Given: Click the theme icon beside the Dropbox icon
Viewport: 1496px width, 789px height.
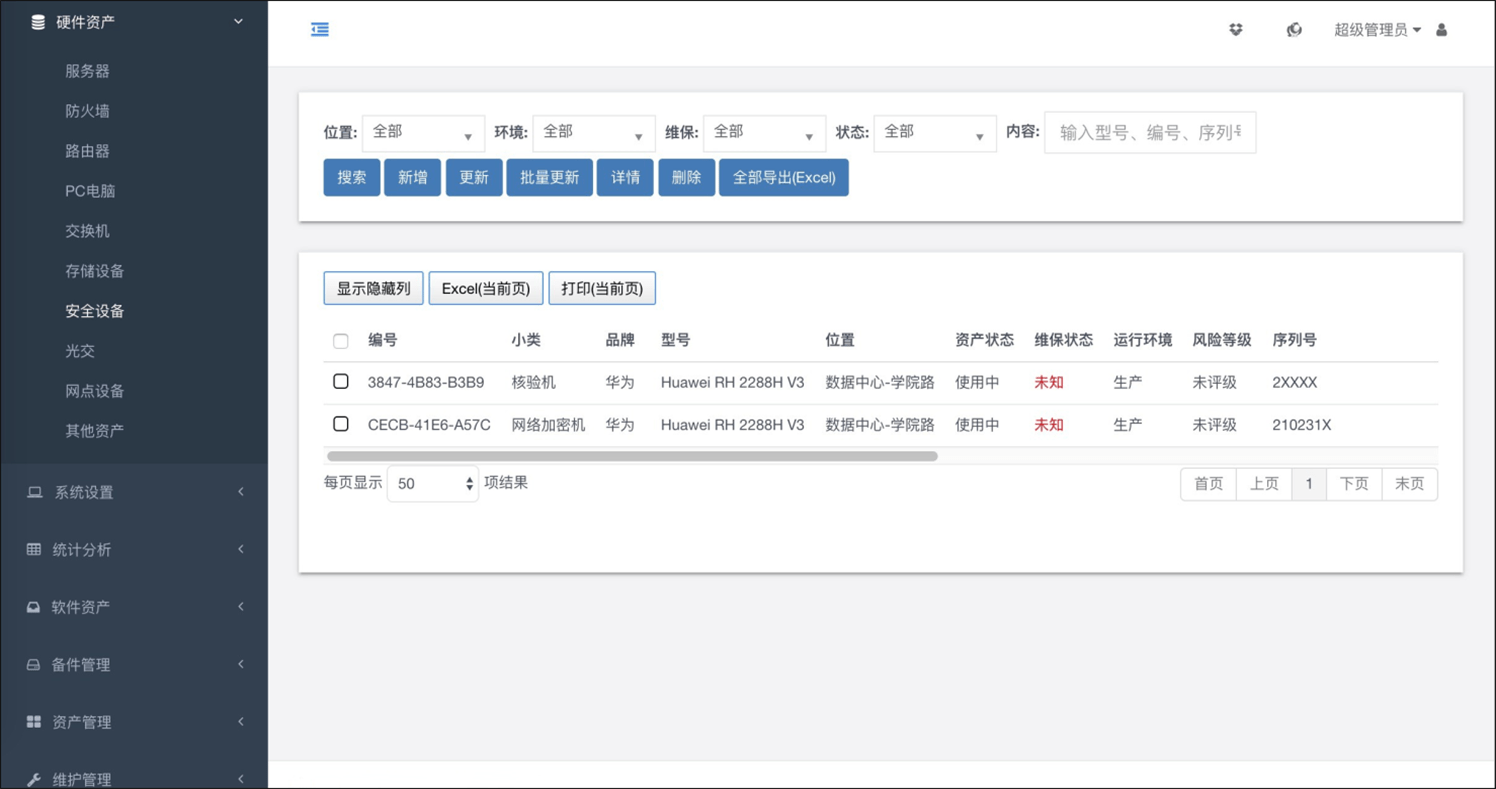Looking at the screenshot, I should (1294, 30).
